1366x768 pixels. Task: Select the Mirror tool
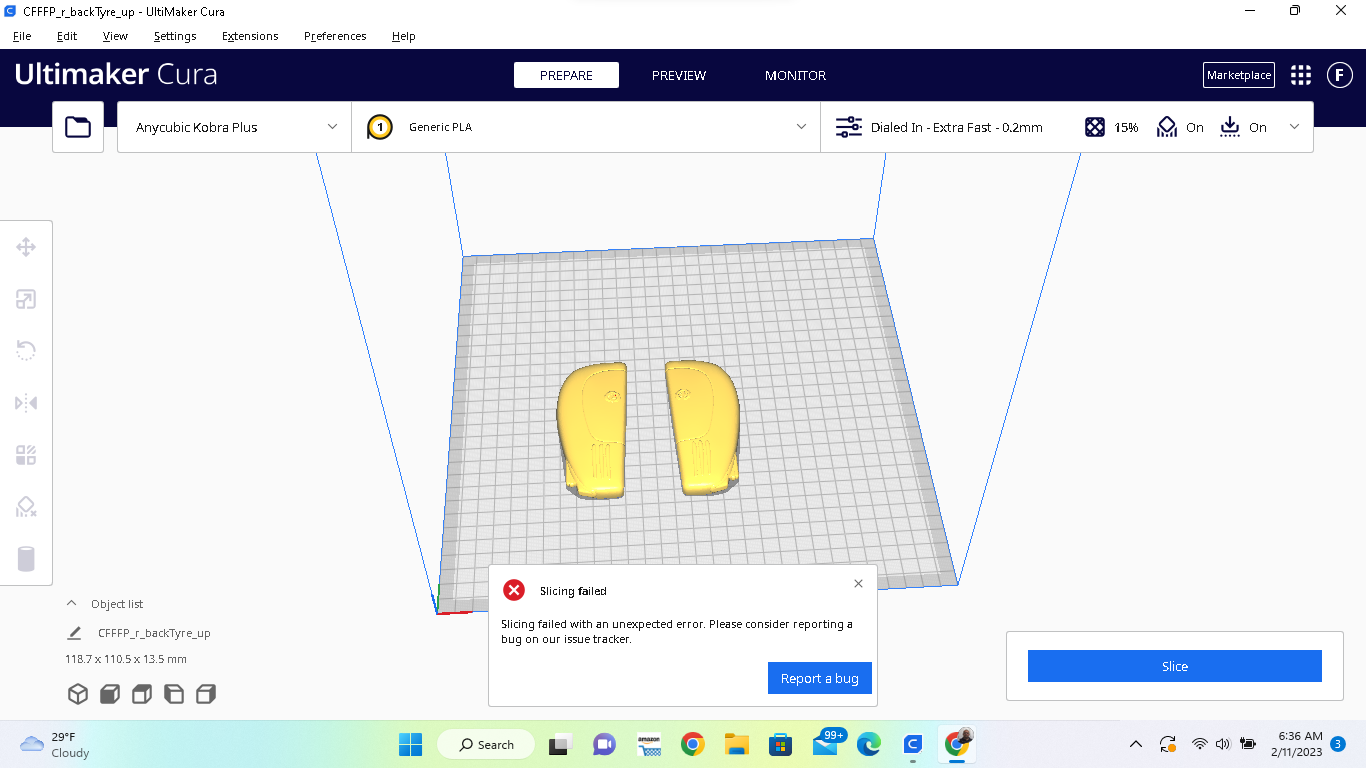[x=26, y=403]
